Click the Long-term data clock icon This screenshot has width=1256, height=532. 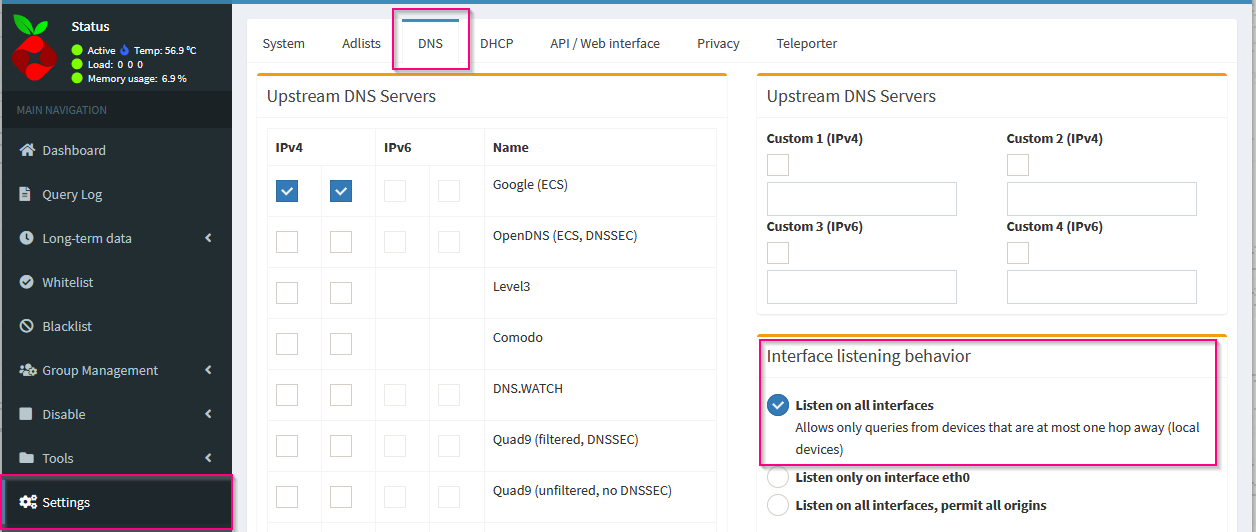pos(26,238)
